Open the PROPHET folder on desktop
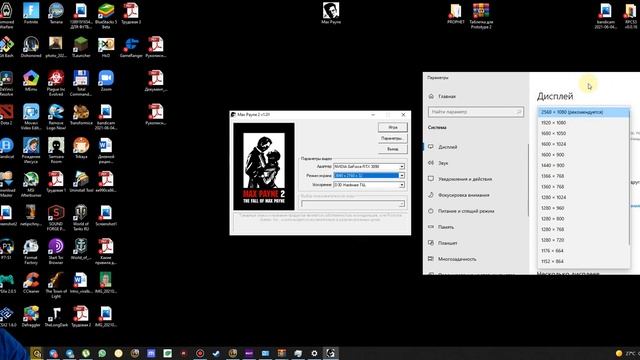The height and width of the screenshot is (360, 640). (x=456, y=13)
